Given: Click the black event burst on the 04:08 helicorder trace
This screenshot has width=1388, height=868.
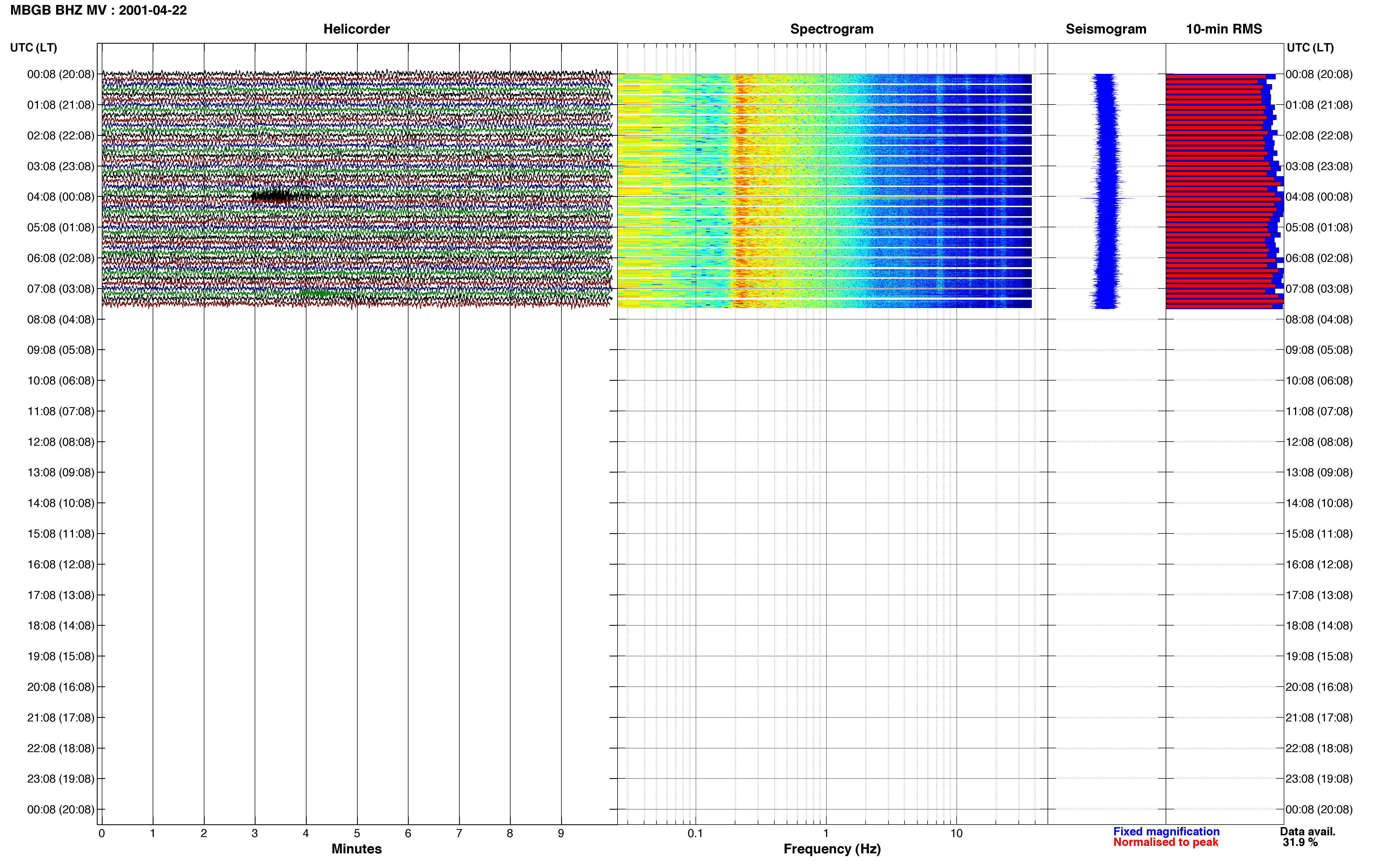Looking at the screenshot, I should point(280,197).
